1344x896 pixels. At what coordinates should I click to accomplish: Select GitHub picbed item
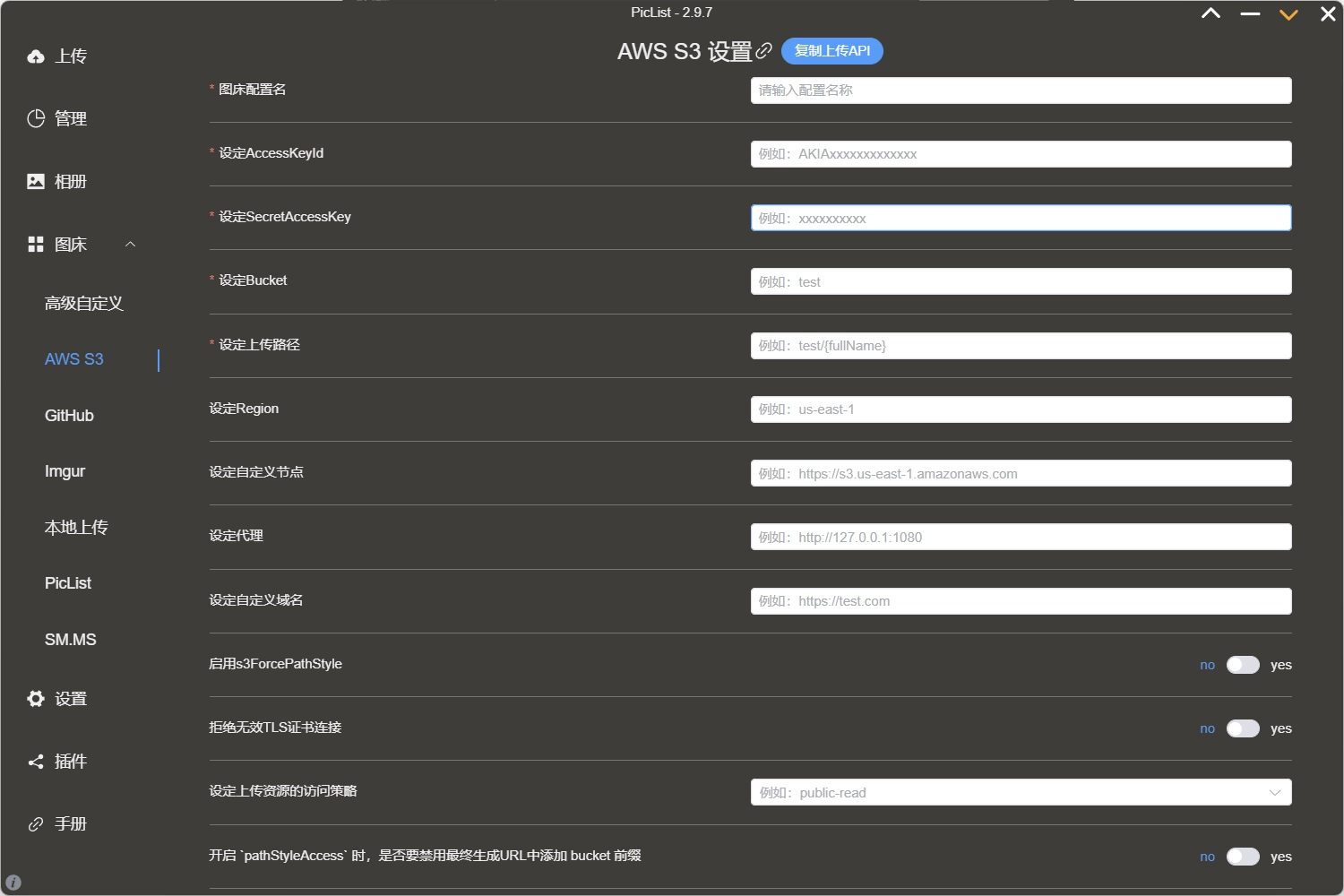pyautogui.click(x=69, y=416)
